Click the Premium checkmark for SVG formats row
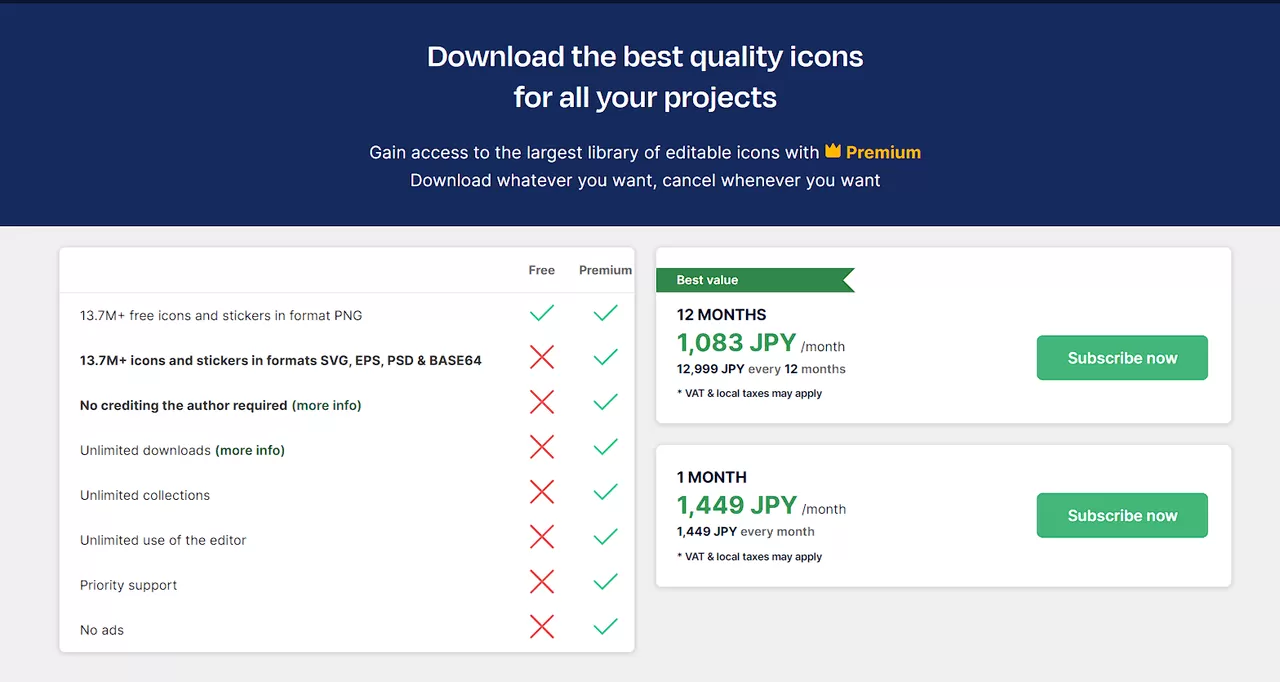The width and height of the screenshot is (1280, 682). click(605, 357)
